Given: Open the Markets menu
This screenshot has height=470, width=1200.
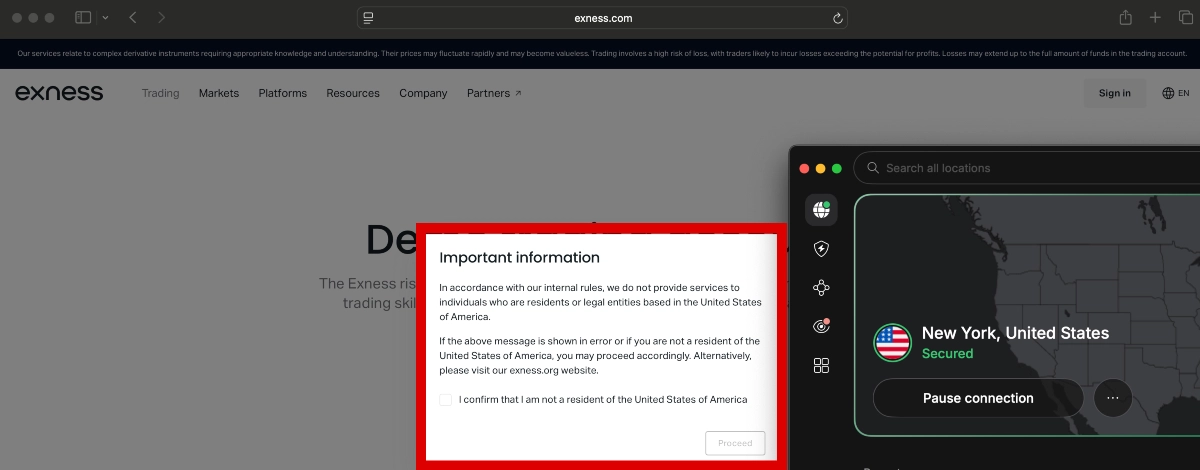Looking at the screenshot, I should [x=219, y=93].
